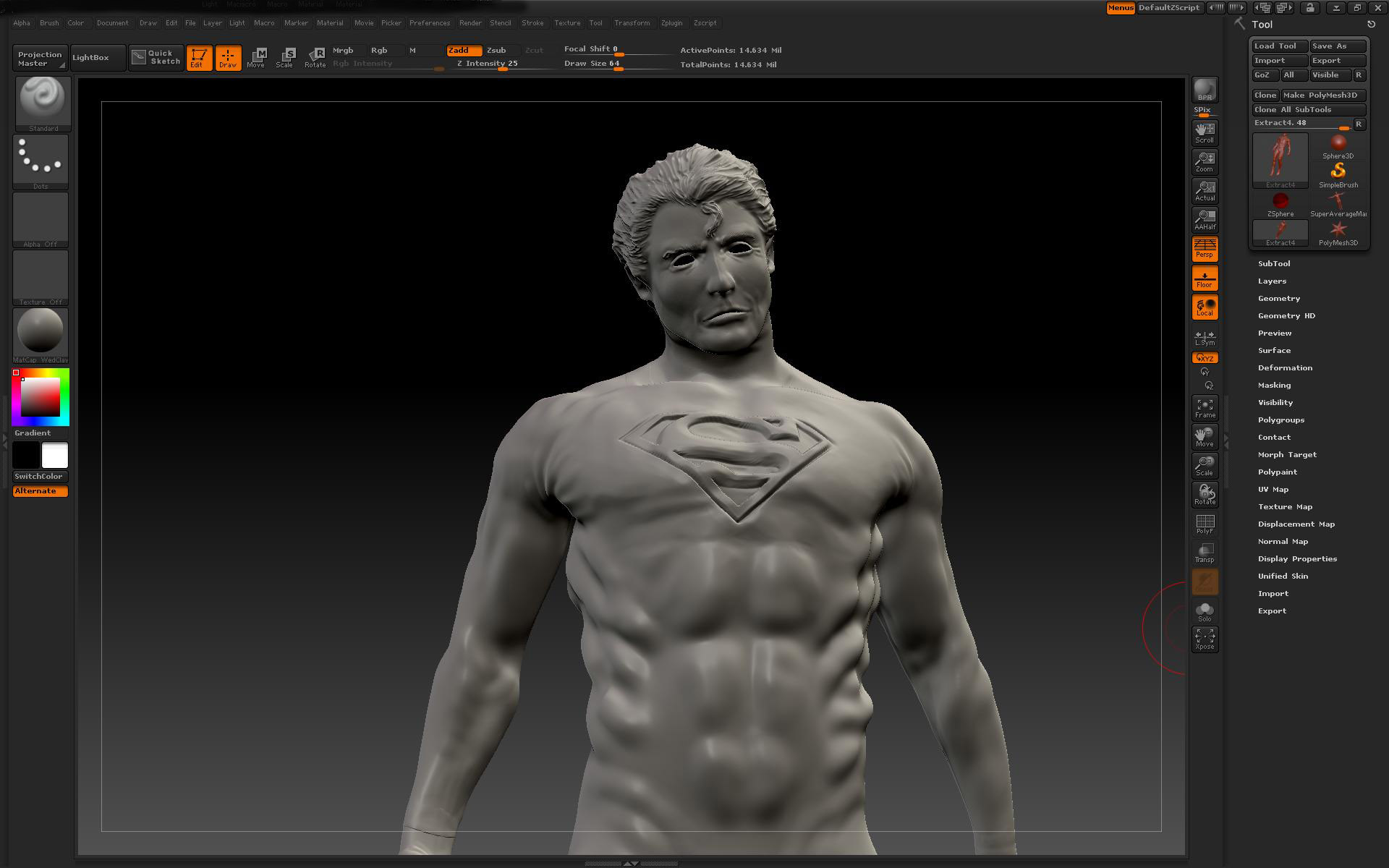Click the right shelf Rotate icon
This screenshot has height=868, width=1389.
(x=1205, y=495)
